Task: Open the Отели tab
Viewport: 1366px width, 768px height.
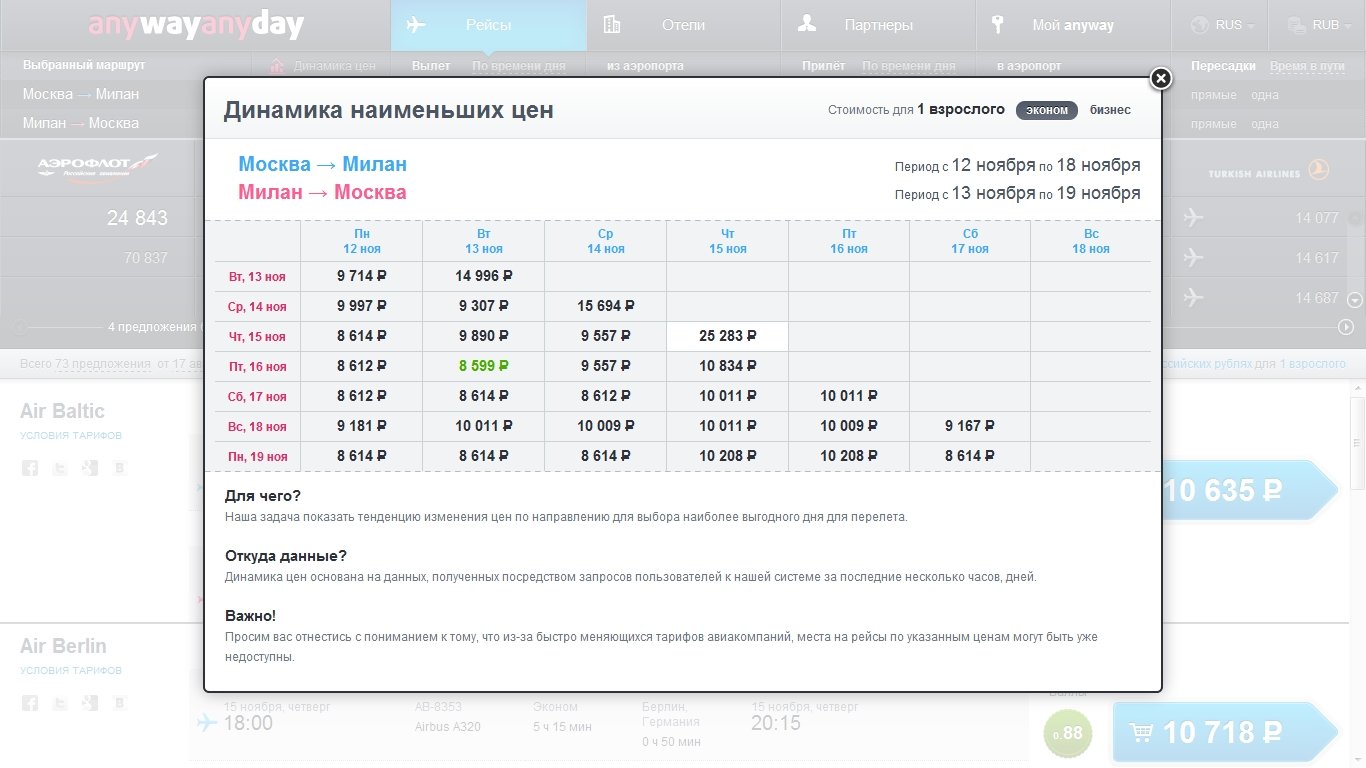Action: pyautogui.click(x=683, y=25)
